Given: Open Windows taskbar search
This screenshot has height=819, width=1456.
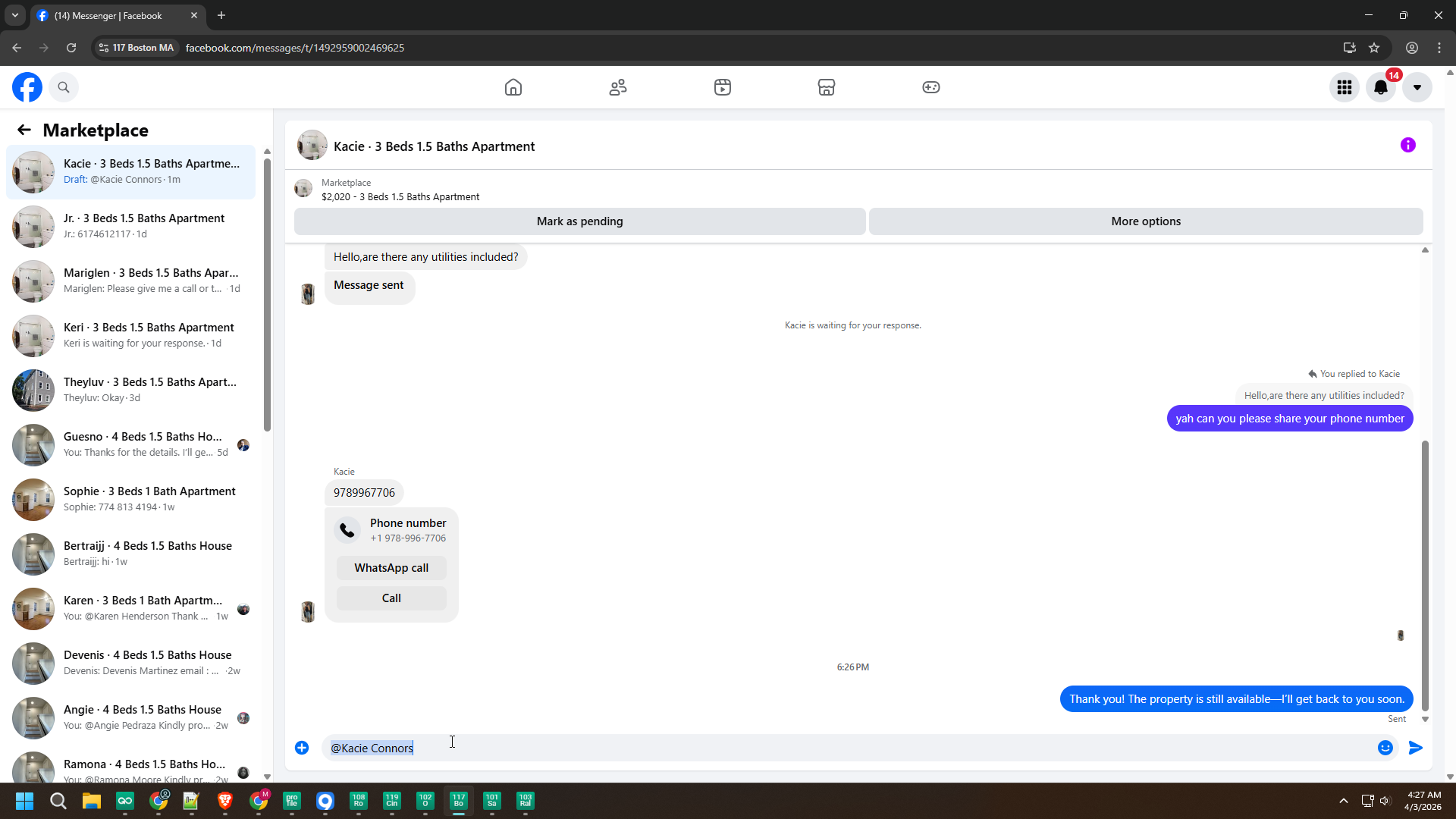Looking at the screenshot, I should click(58, 801).
